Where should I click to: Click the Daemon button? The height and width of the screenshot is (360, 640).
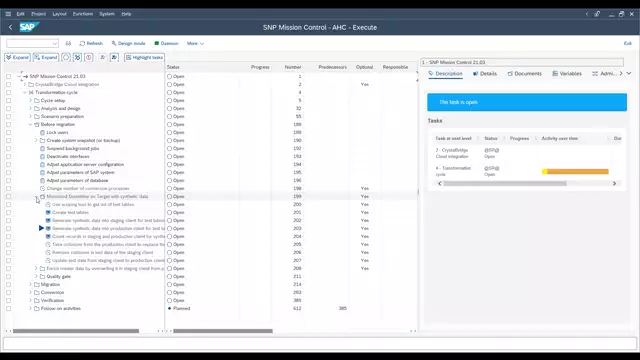(166, 43)
